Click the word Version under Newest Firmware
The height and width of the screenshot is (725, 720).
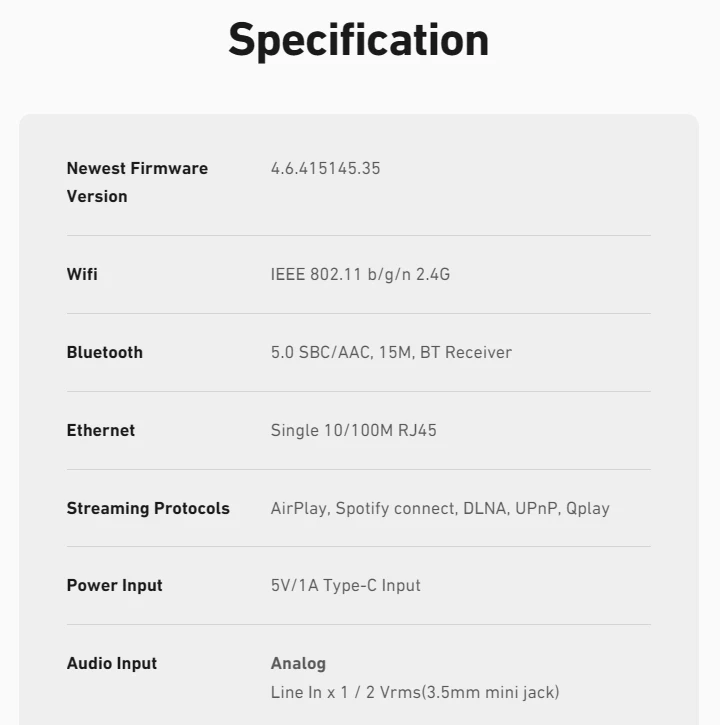point(97,197)
